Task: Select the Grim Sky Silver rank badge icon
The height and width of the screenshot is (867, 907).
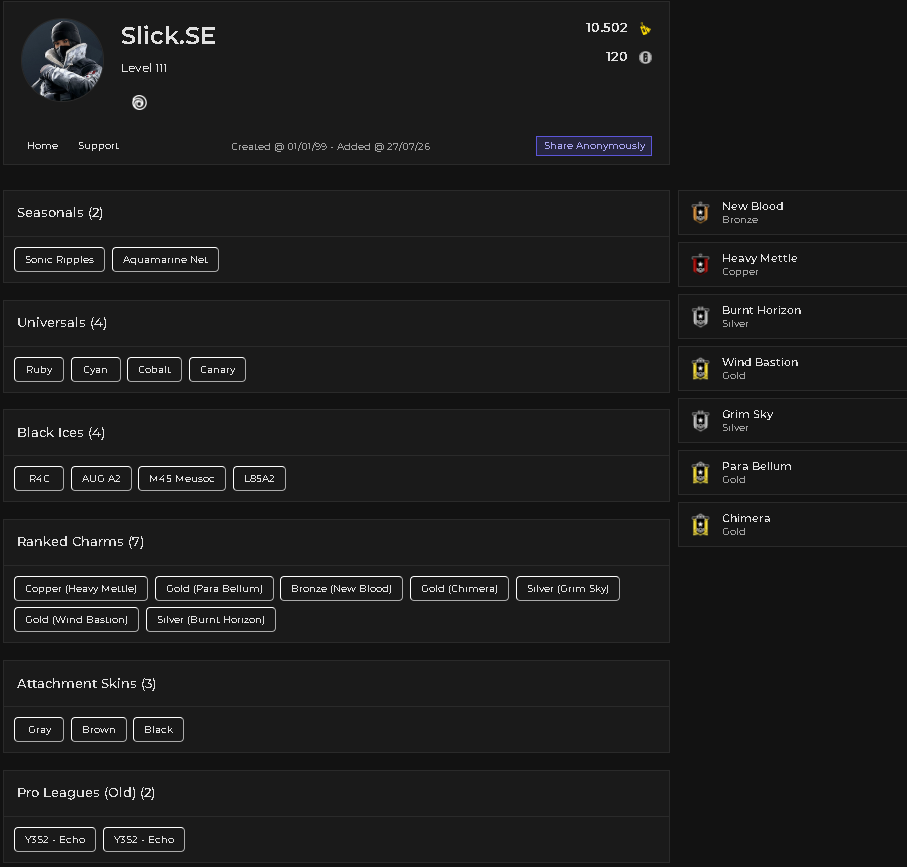Action: point(700,420)
